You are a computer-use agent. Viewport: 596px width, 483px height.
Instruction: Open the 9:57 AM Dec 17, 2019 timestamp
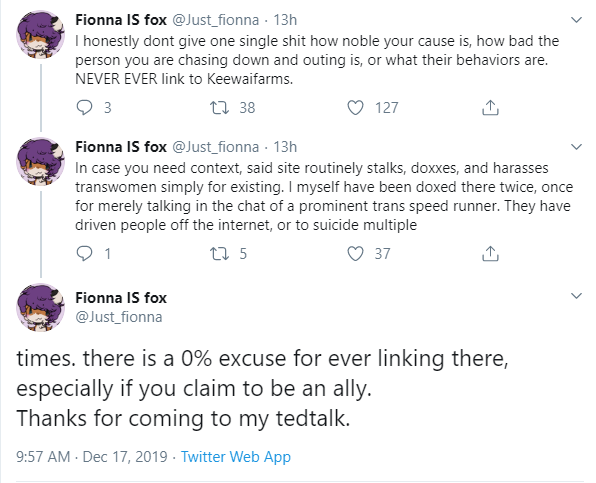[x=92, y=456]
